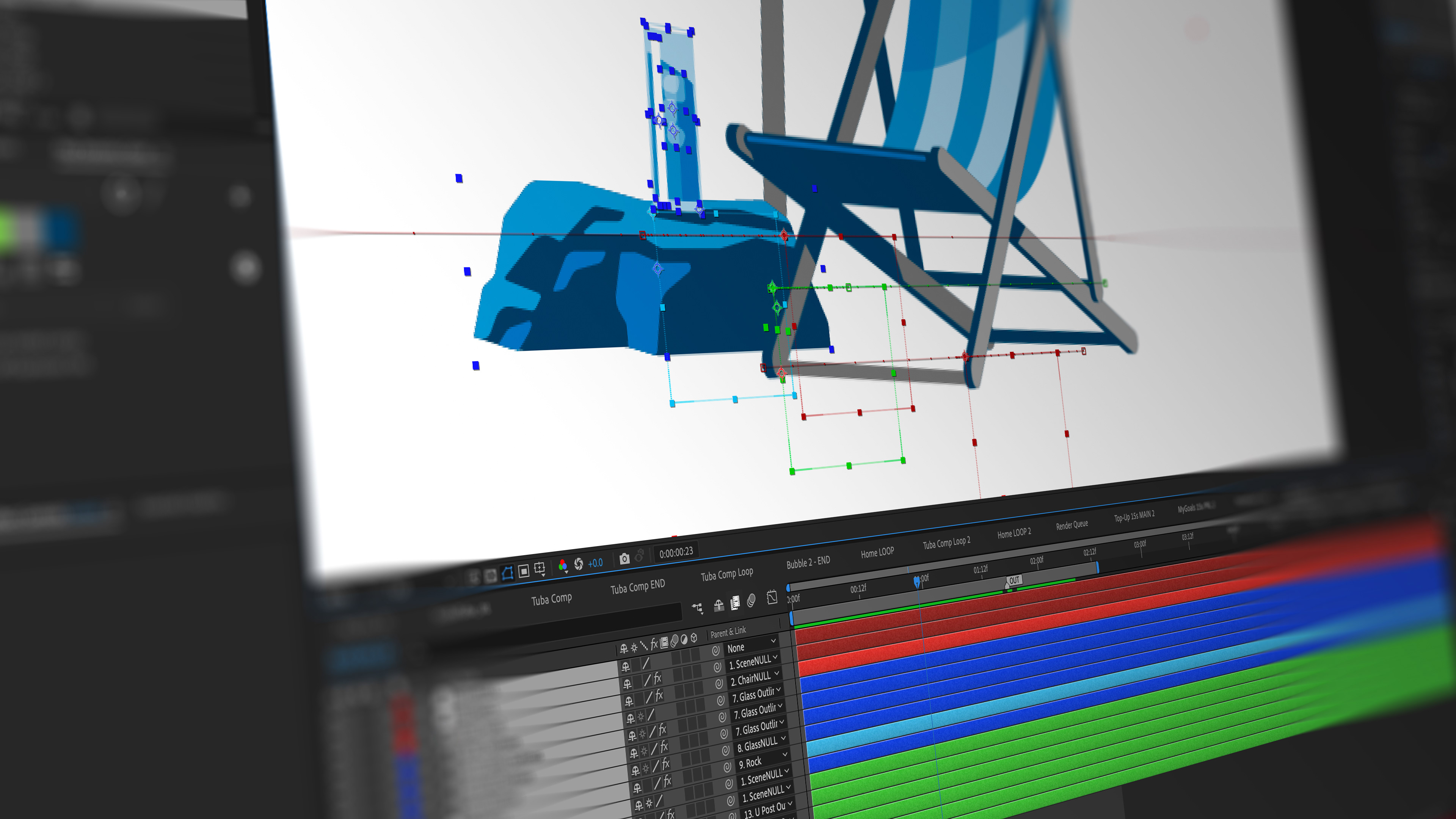Screen dimensions: 1456x819
Task: Open the grid and guide options icon
Action: 540,568
